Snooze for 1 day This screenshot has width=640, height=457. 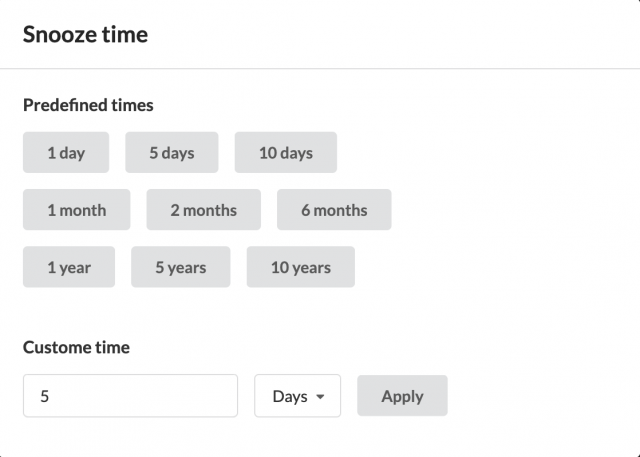pos(66,152)
